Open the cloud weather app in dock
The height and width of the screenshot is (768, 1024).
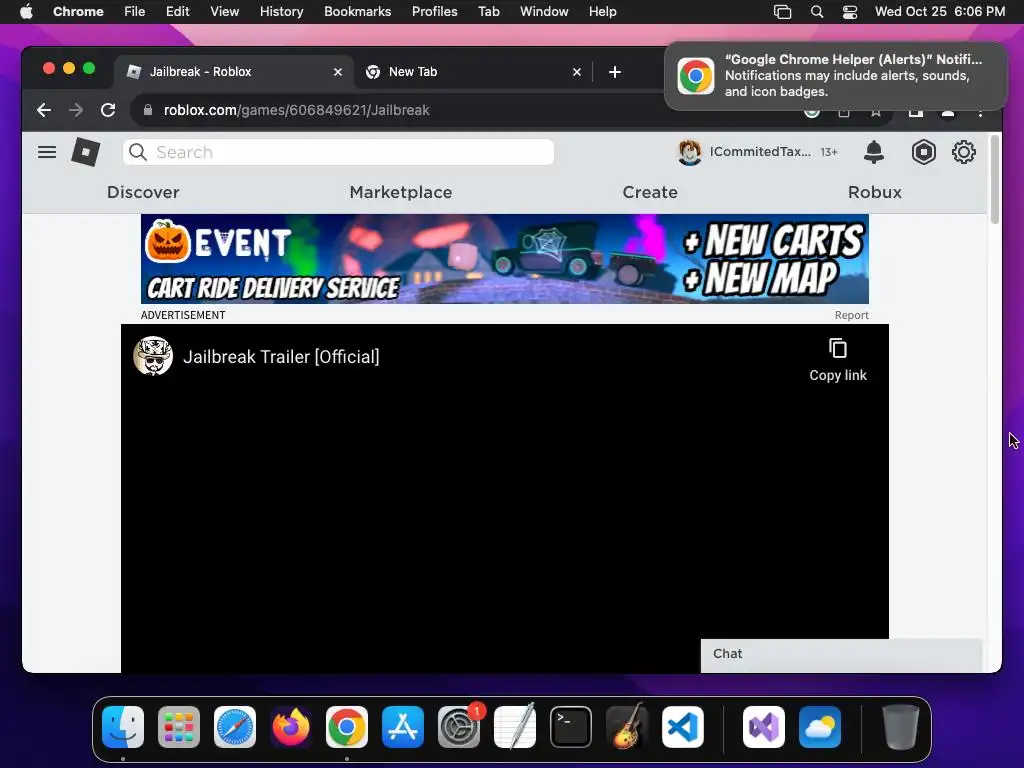[x=820, y=727]
